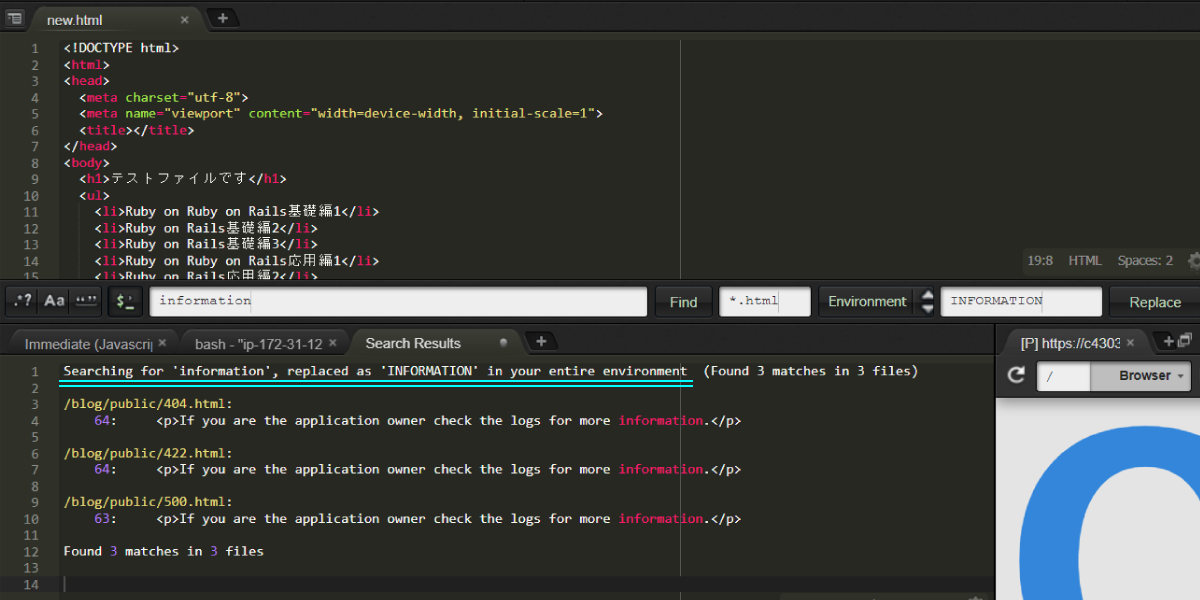
Task: Click the 'Found 3 matches in 3 files' line
Action: point(164,551)
